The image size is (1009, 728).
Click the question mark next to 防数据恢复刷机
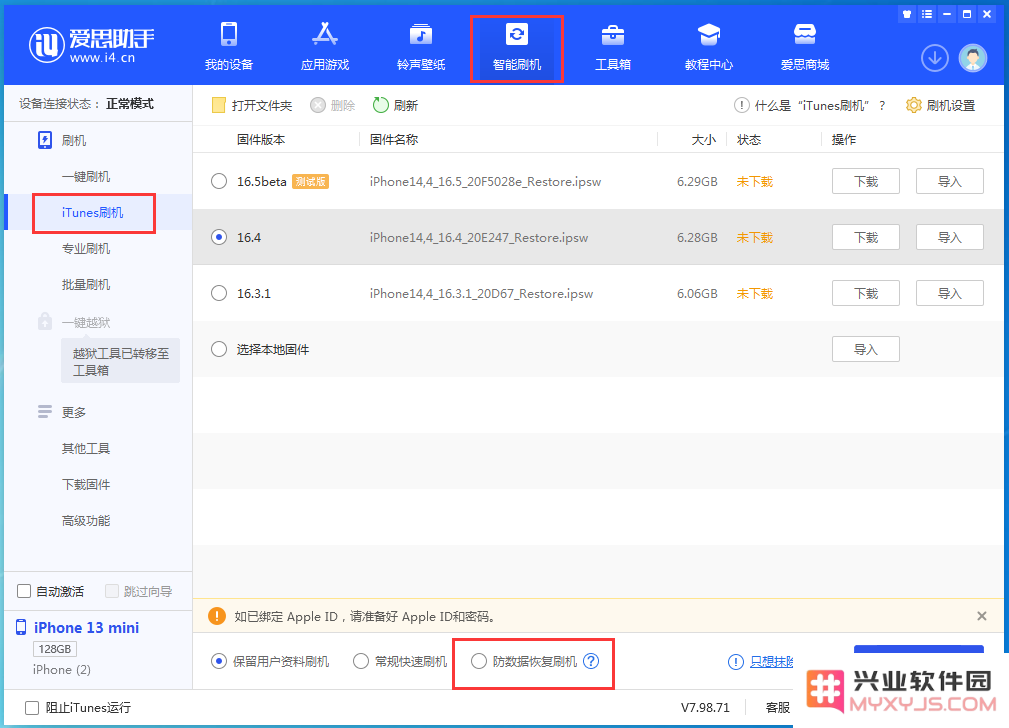click(x=591, y=661)
